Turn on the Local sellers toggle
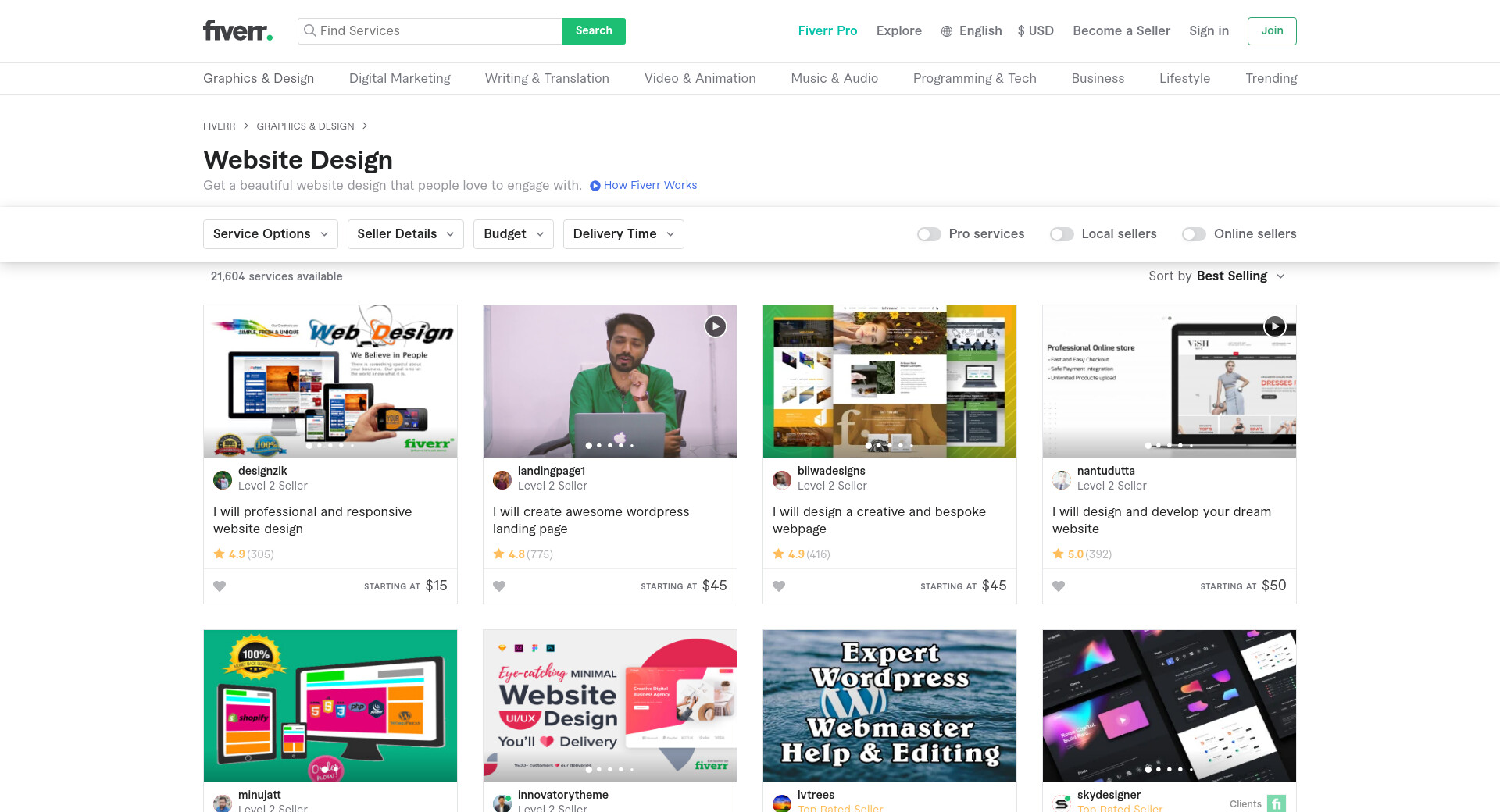The height and width of the screenshot is (812, 1500). [x=1062, y=234]
